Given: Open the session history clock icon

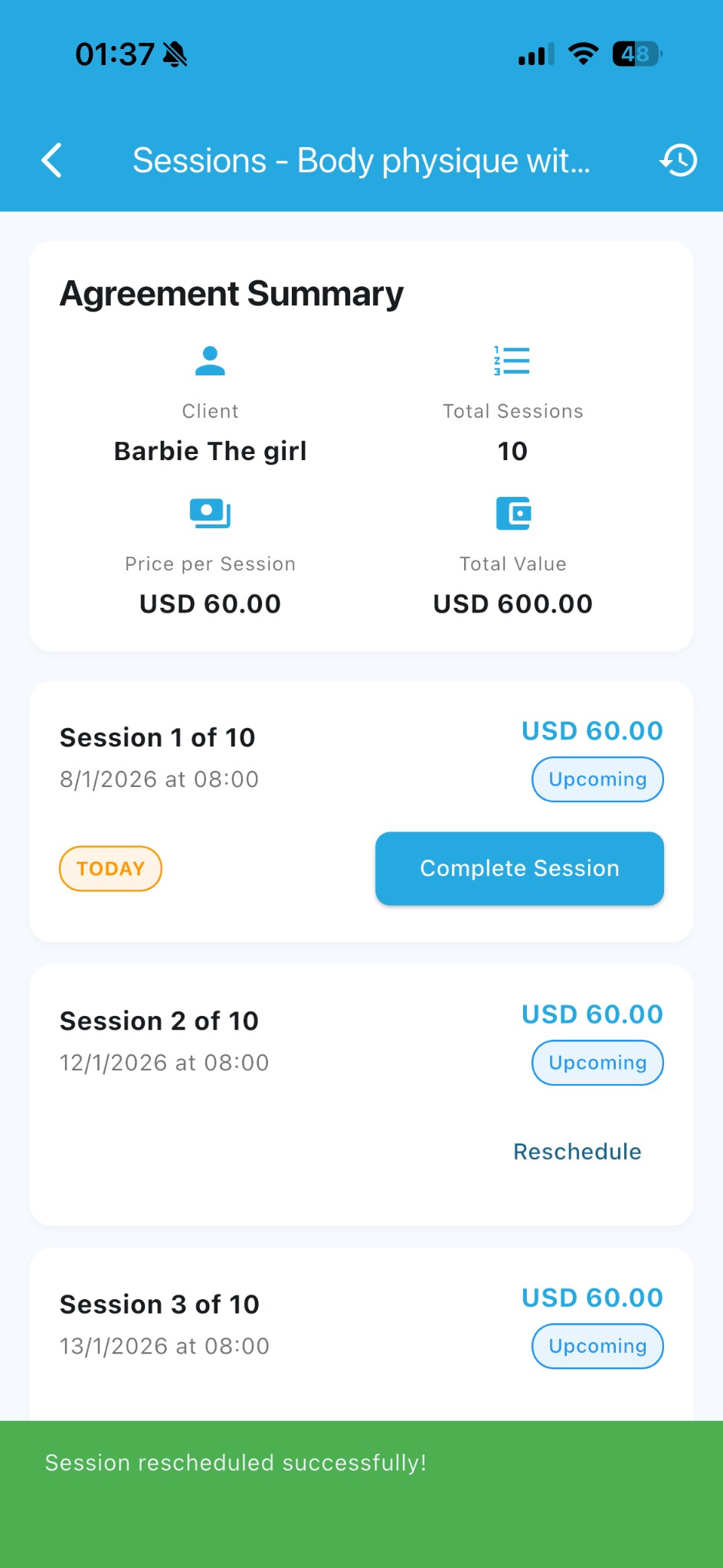Looking at the screenshot, I should point(679,160).
